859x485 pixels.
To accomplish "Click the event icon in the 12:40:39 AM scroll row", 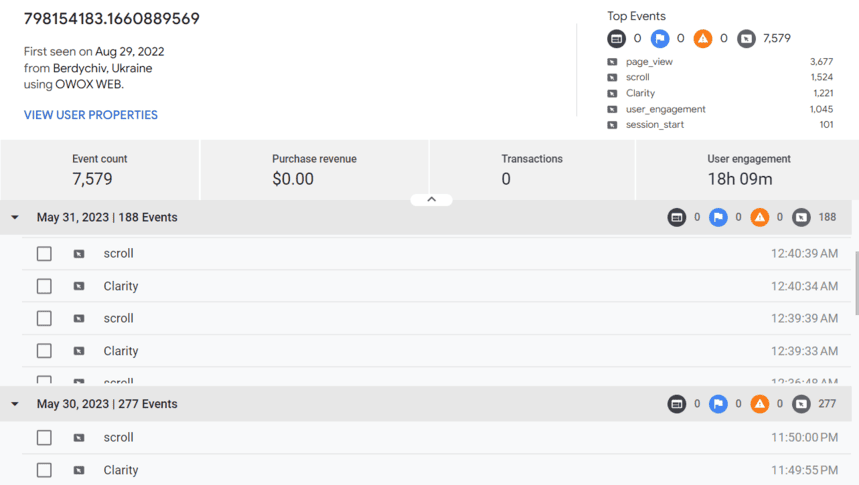I will tap(79, 254).
